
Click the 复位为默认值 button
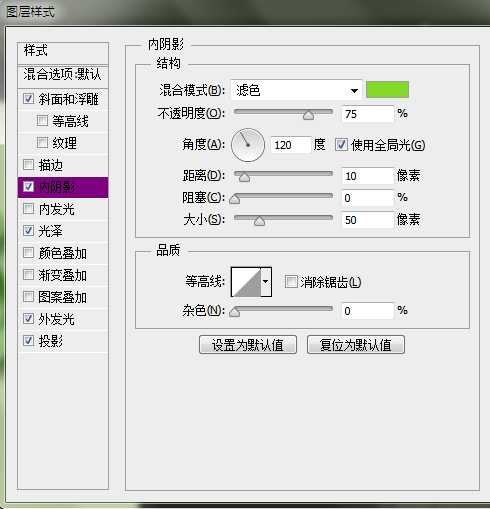coord(356,345)
